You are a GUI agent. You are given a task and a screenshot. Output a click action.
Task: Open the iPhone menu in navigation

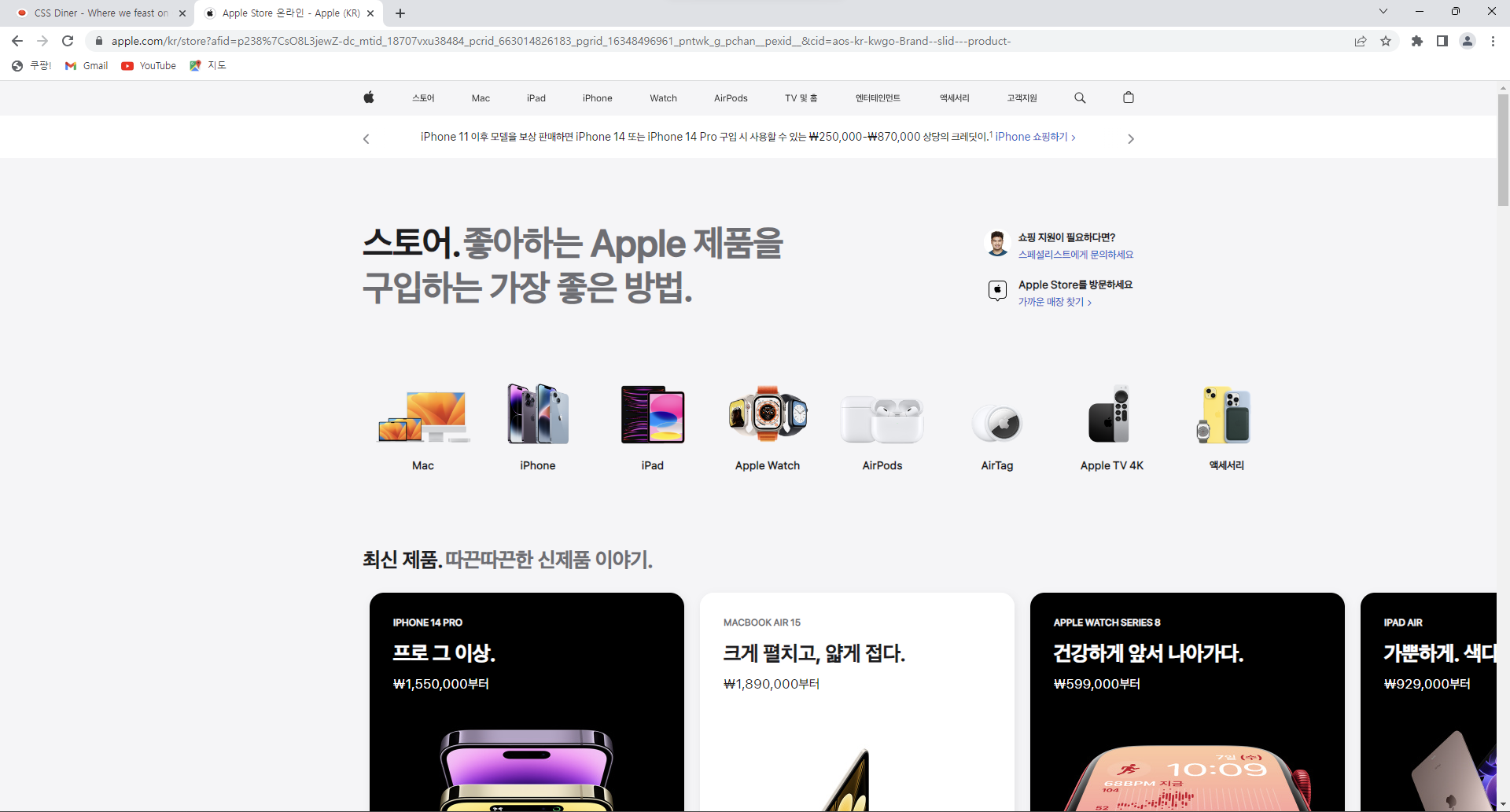598,98
